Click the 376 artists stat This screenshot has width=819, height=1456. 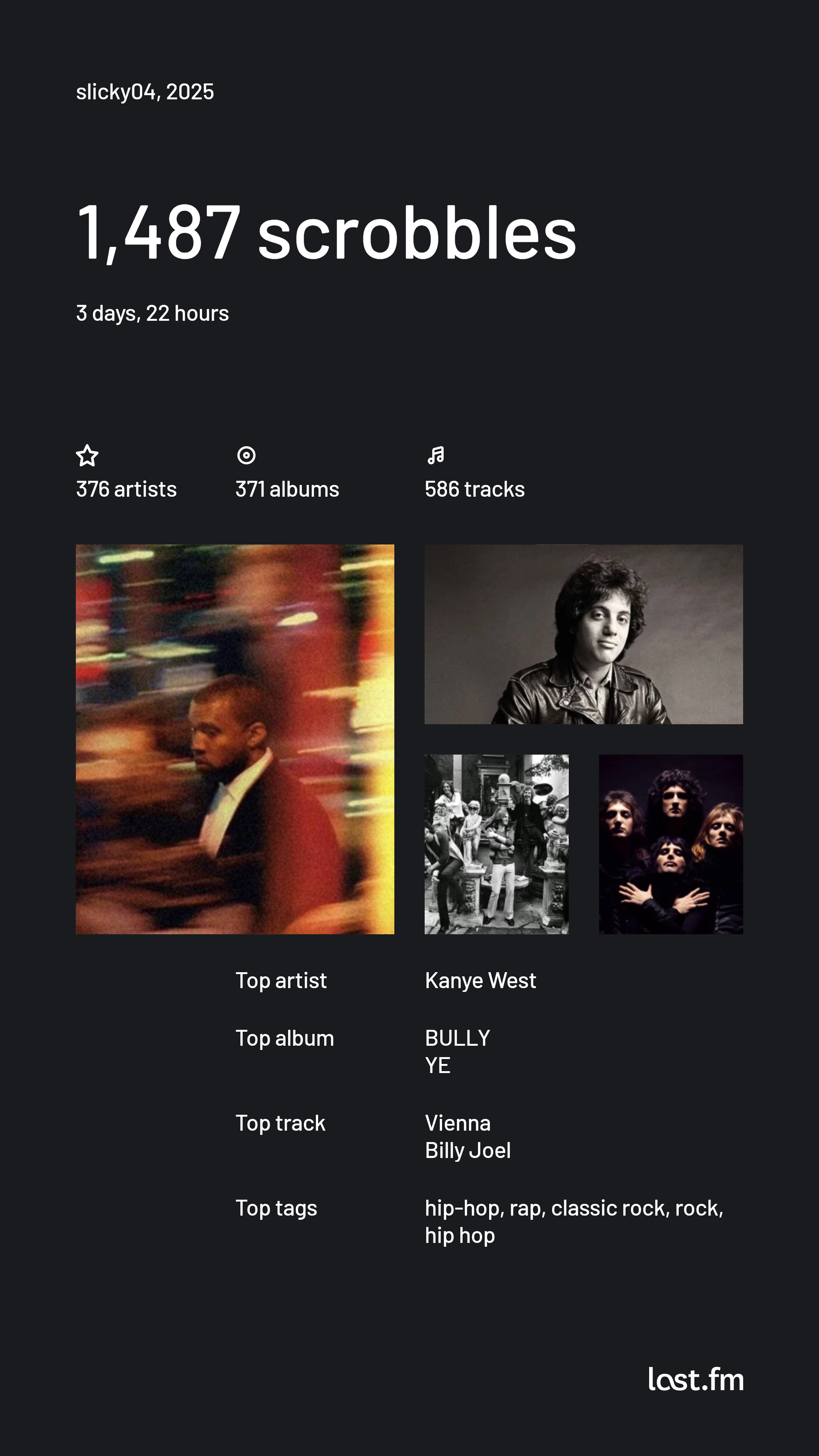[127, 489]
